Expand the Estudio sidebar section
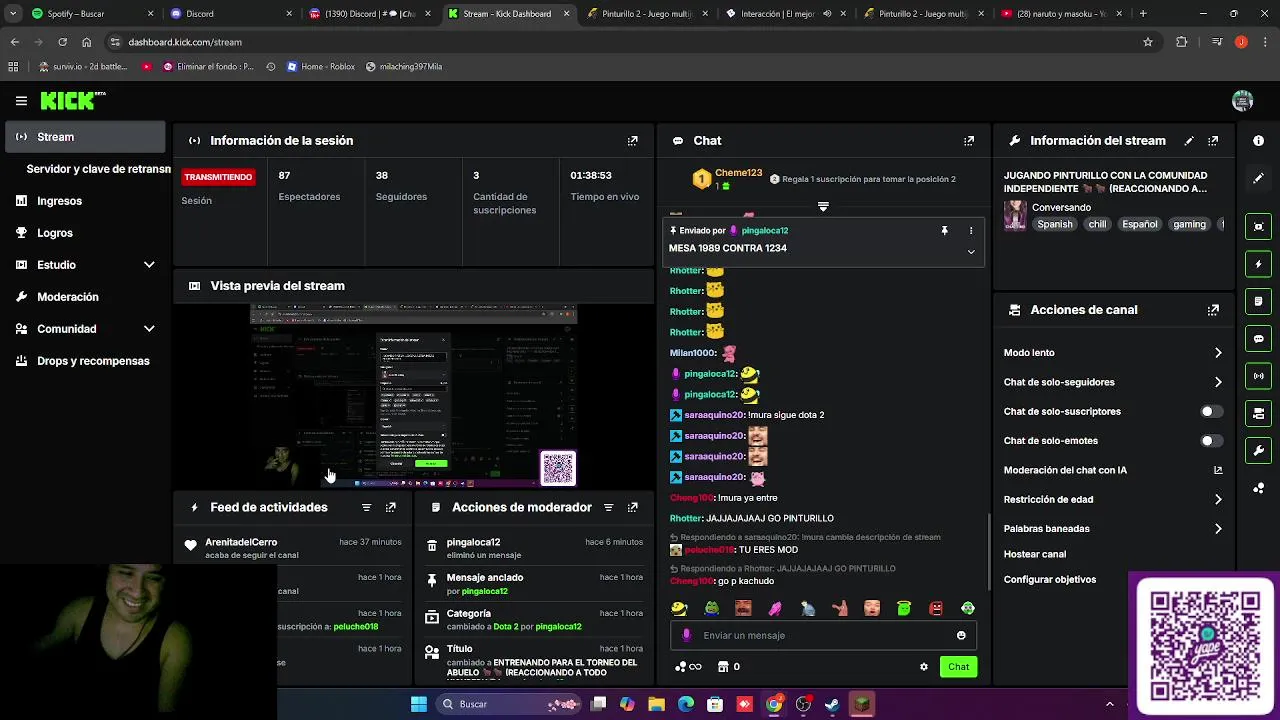Viewport: 1280px width, 720px height. [x=149, y=265]
